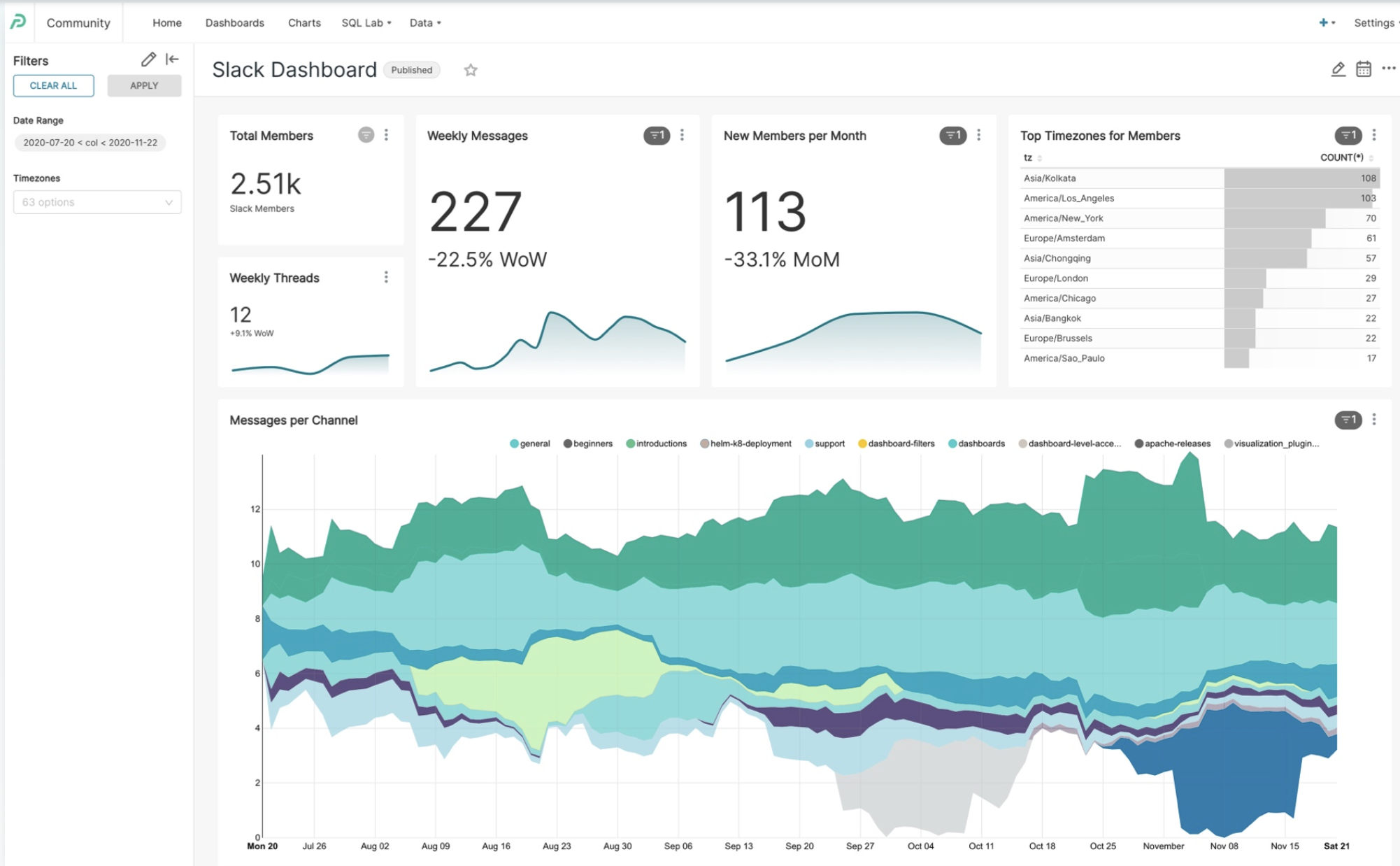Screen dimensions: 1400x866
Task: Open the Charts menu item
Action: pos(304,22)
